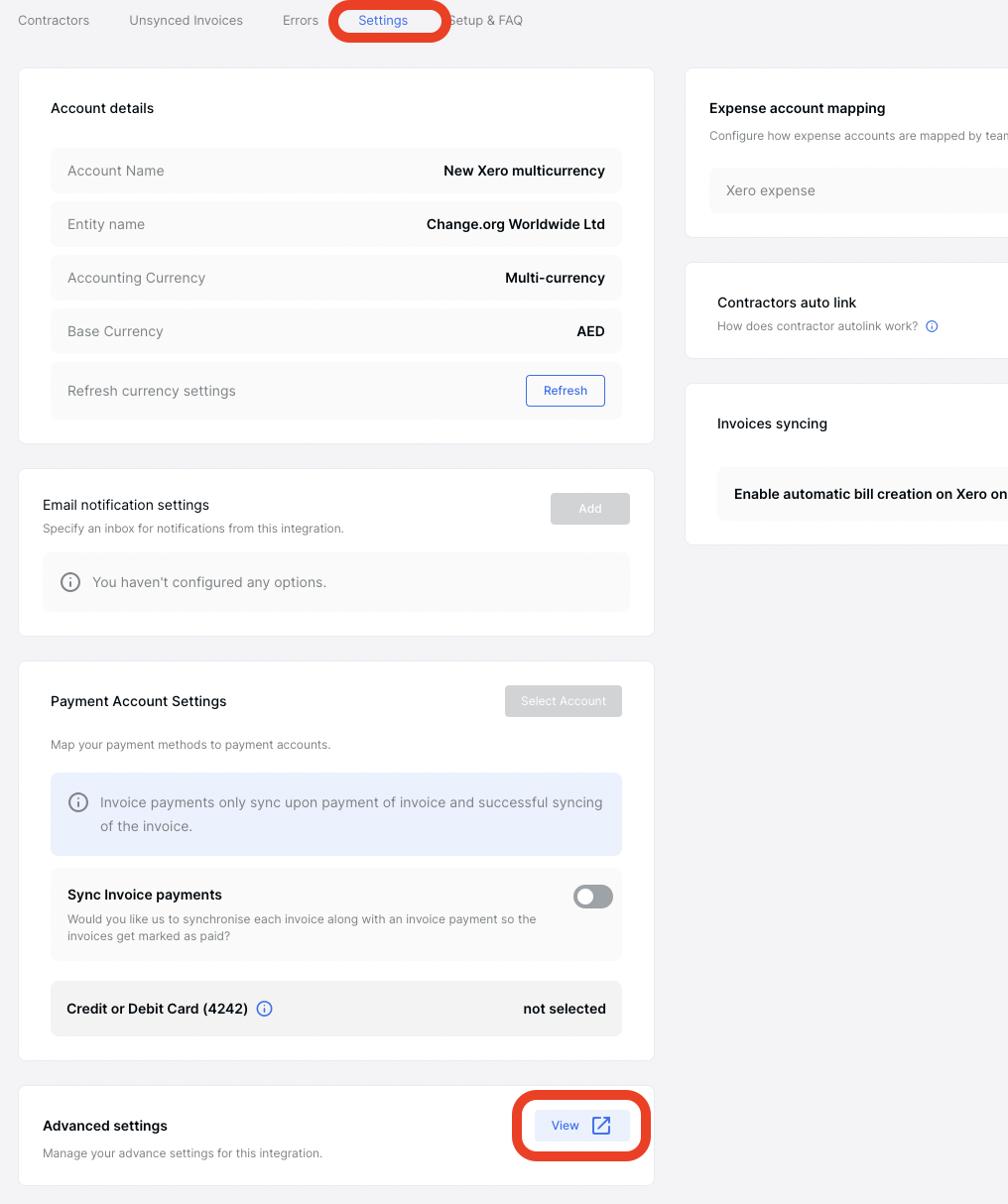The height and width of the screenshot is (1204, 1008).
Task: Enable the Sync Invoice payments toggle
Action: (x=592, y=896)
